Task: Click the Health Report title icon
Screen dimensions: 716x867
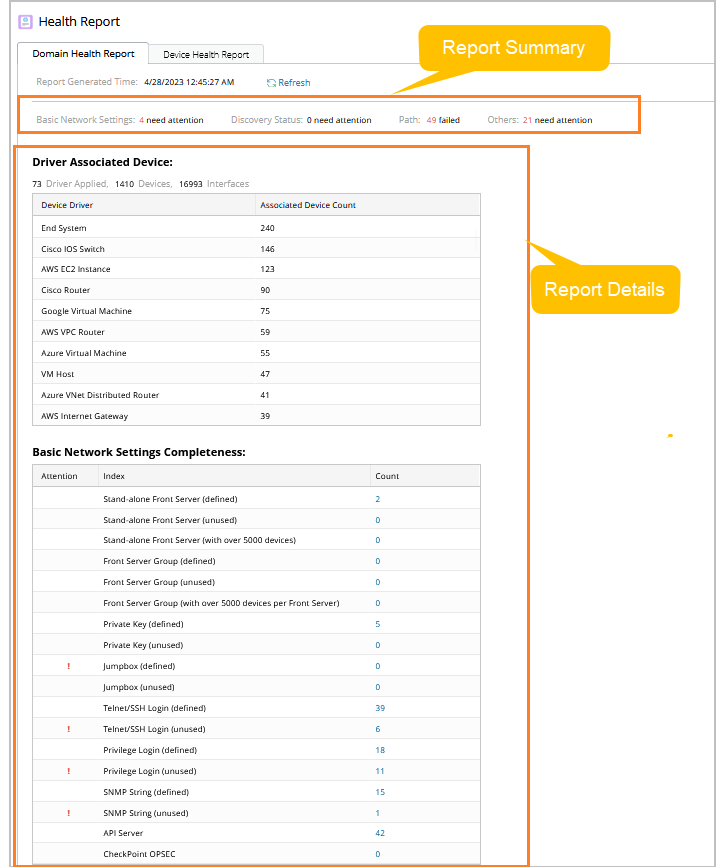Action: (x=25, y=21)
